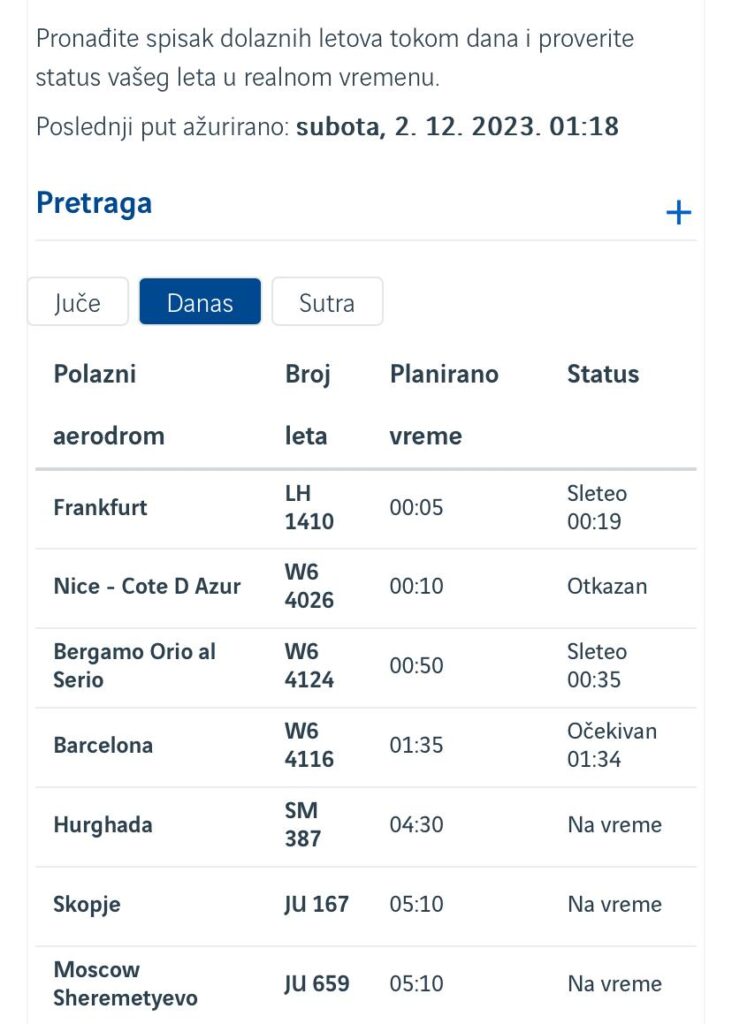Click the Pretraga heading
The width and height of the screenshot is (732, 1024).
click(94, 203)
